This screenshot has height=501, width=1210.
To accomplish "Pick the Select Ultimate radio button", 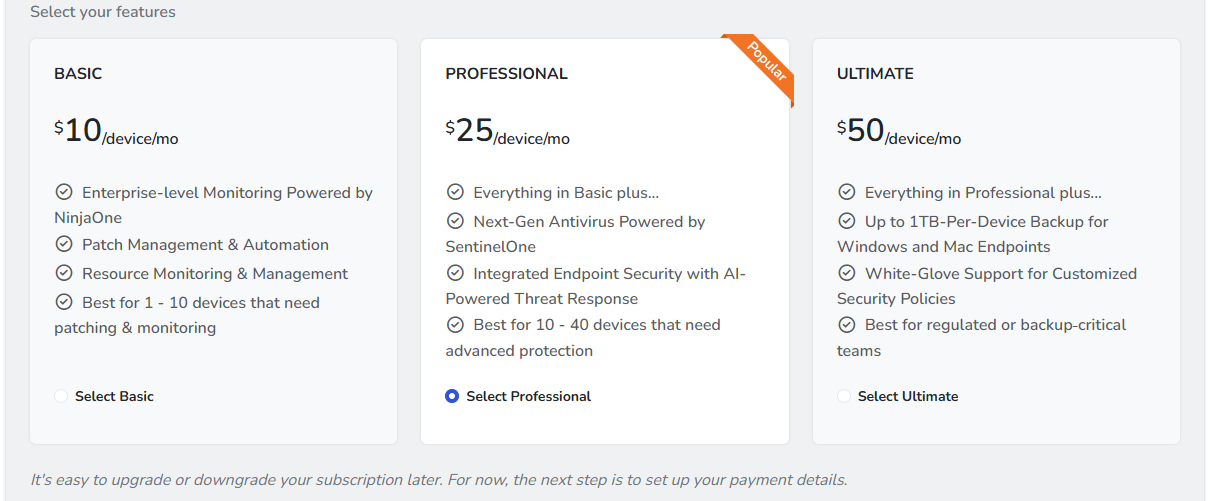I will [844, 396].
